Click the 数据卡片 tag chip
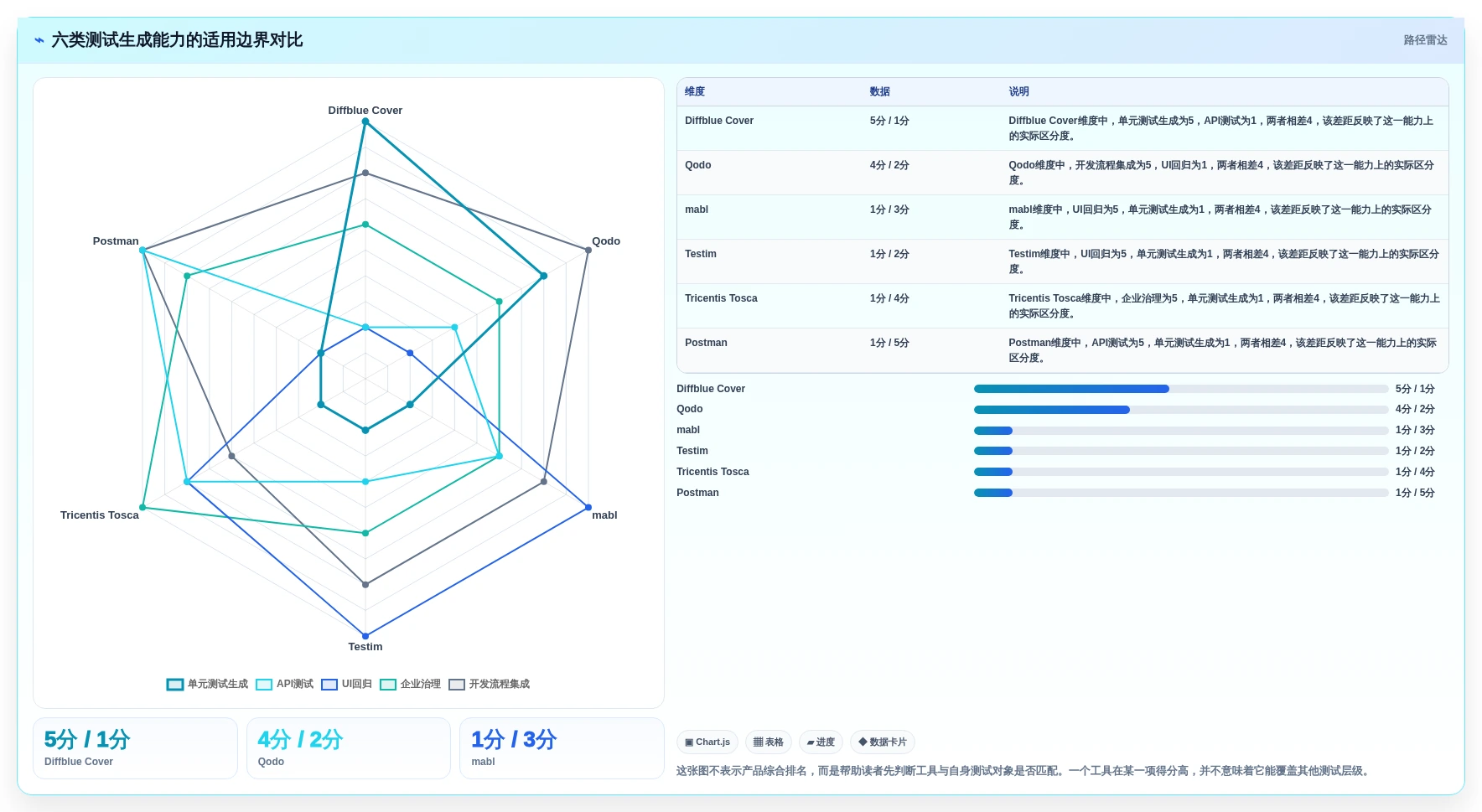 point(883,742)
